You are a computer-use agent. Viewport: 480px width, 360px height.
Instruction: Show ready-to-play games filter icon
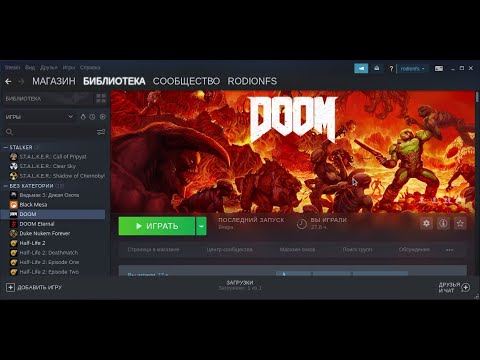point(103,117)
